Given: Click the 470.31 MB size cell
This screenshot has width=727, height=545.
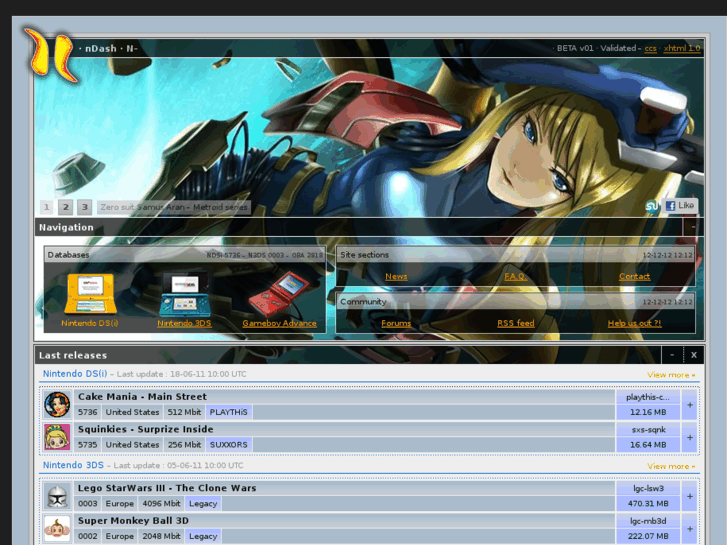Looking at the screenshot, I should (648, 503).
